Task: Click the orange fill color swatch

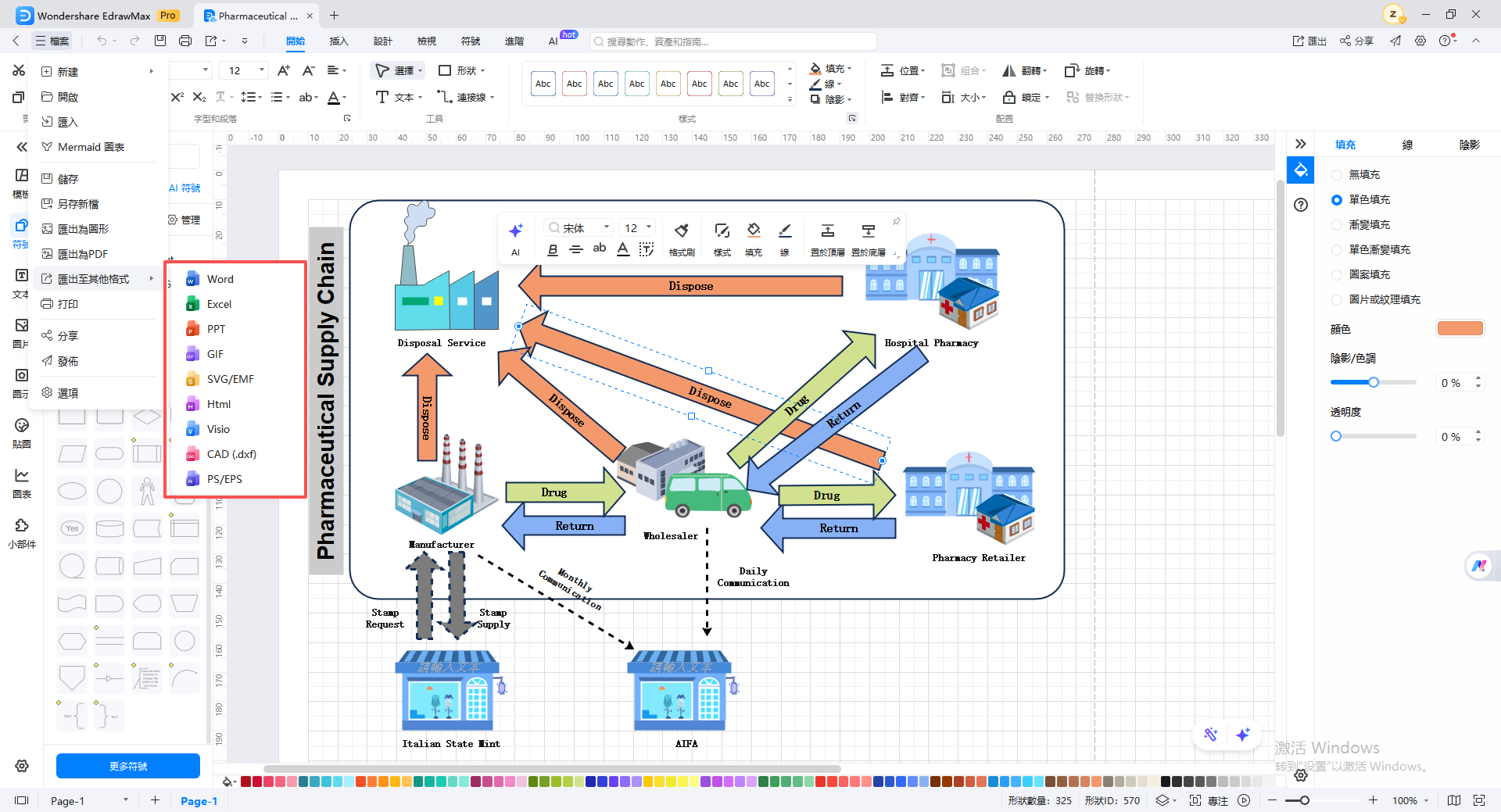Action: coord(1460,329)
